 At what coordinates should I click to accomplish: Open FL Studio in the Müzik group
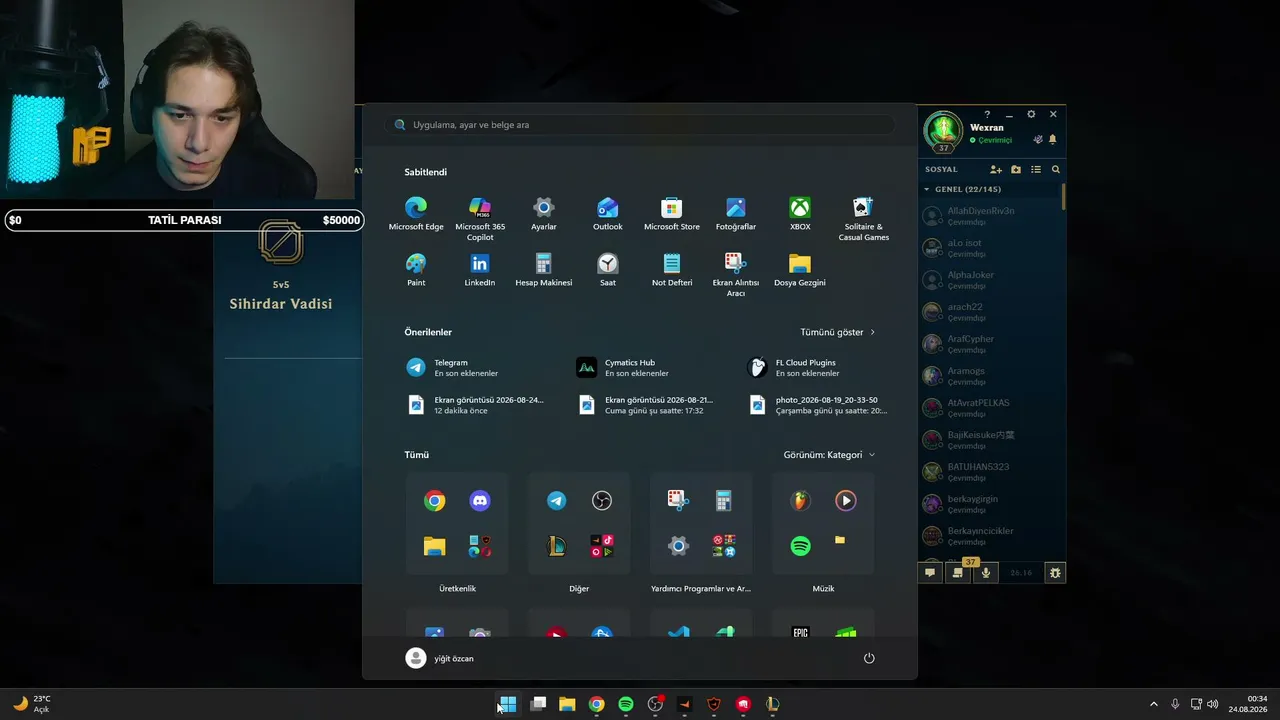[800, 501]
